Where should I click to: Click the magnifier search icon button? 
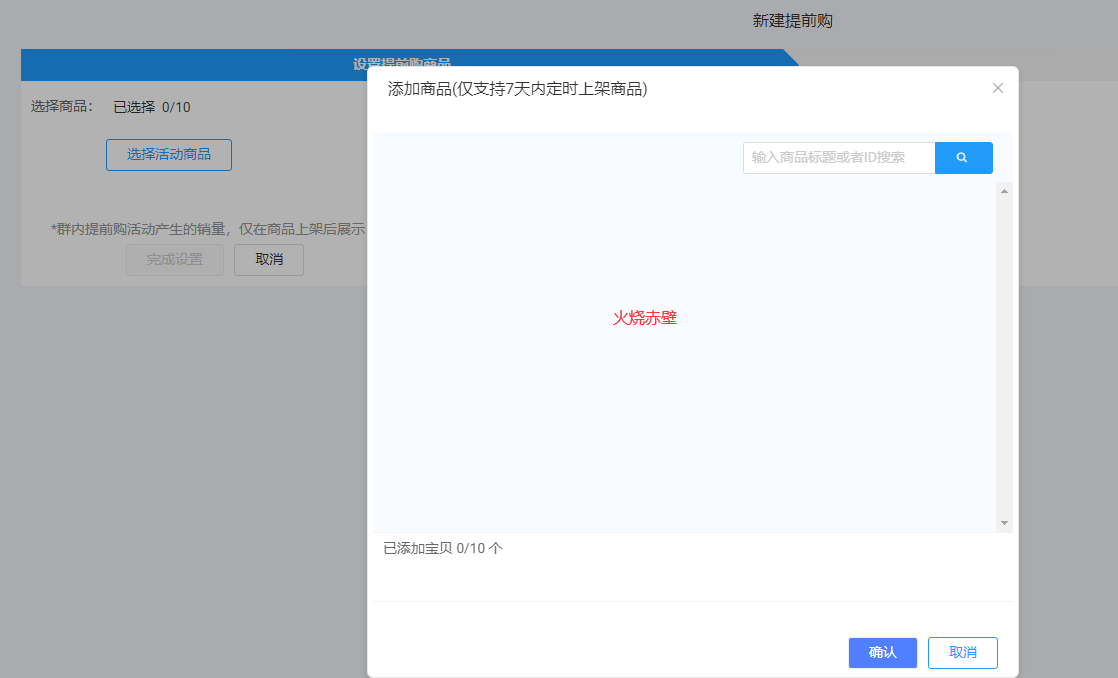point(963,158)
